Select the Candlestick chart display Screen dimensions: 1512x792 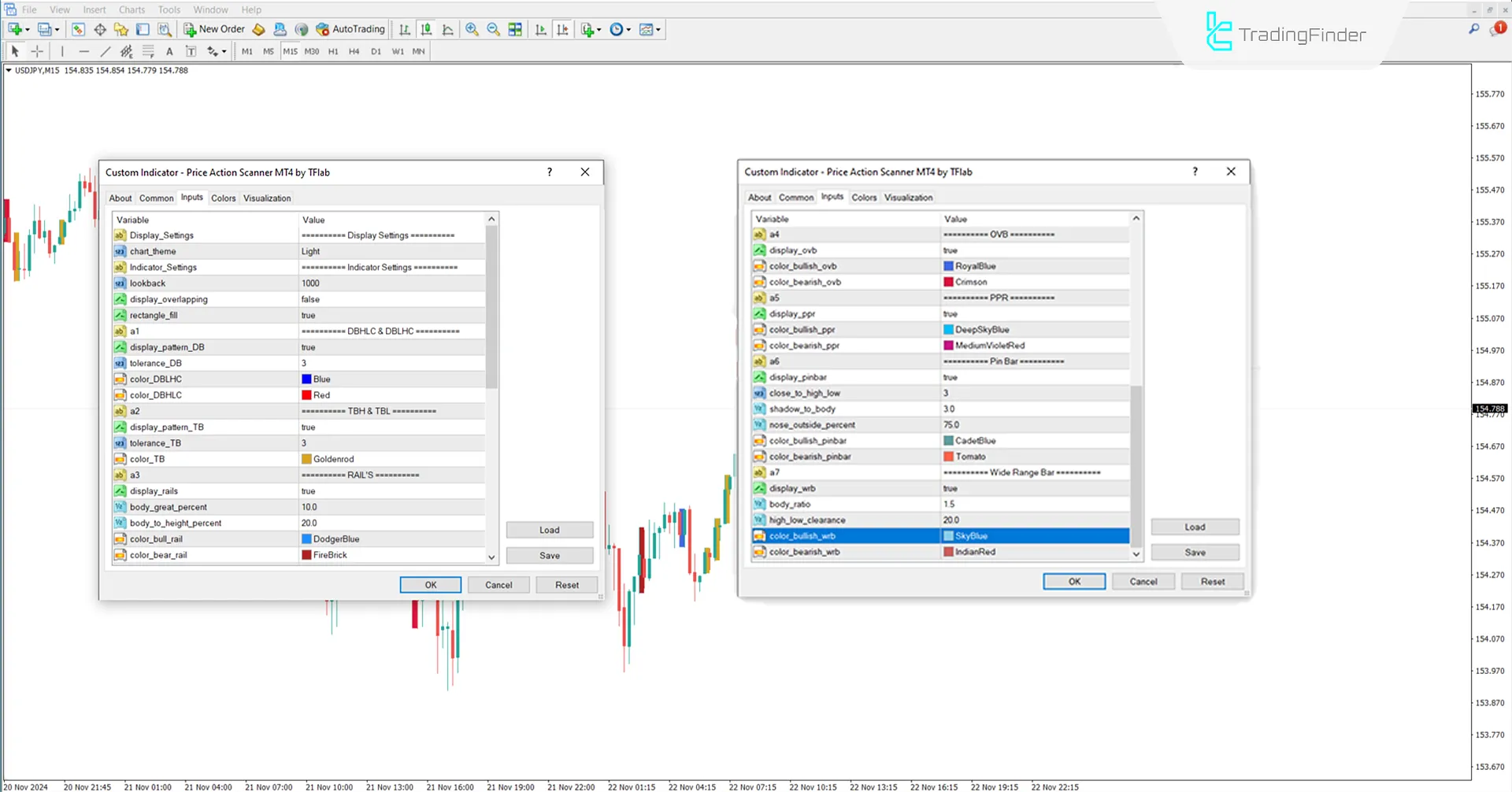click(x=426, y=29)
